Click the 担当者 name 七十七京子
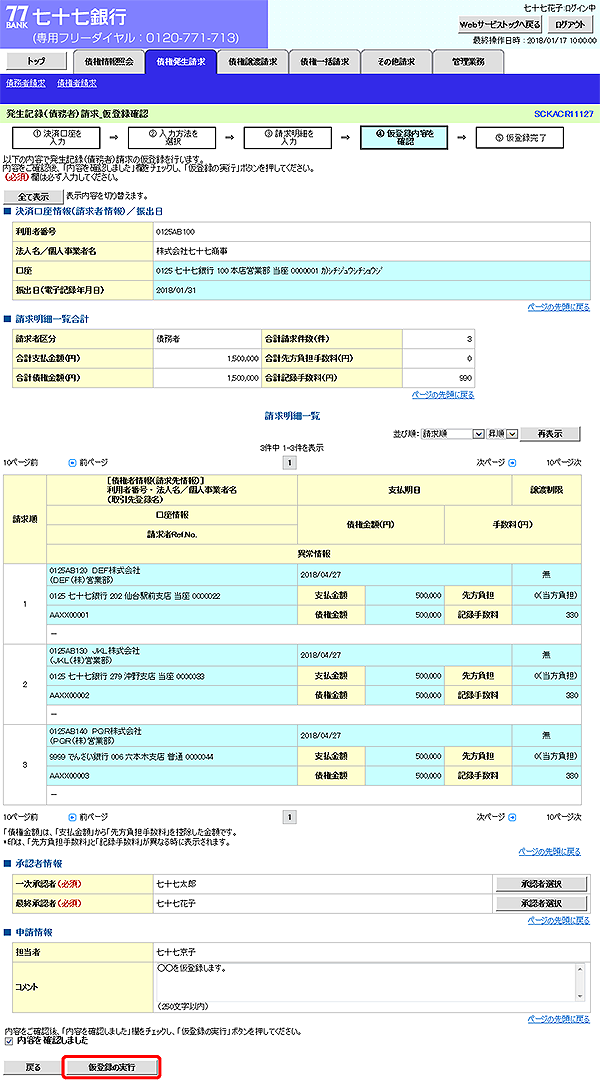The width and height of the screenshot is (600, 1083). (176, 952)
